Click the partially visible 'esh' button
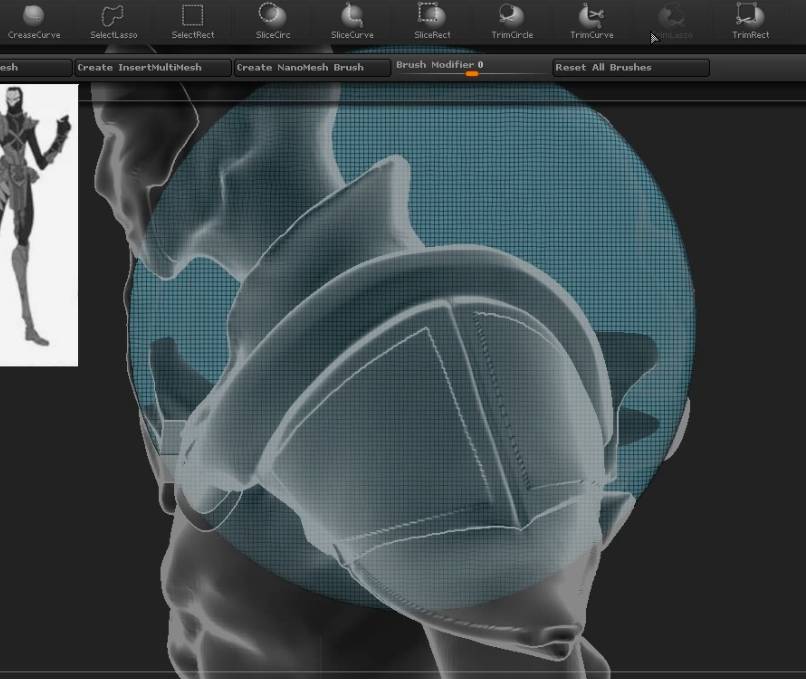 click(35, 68)
